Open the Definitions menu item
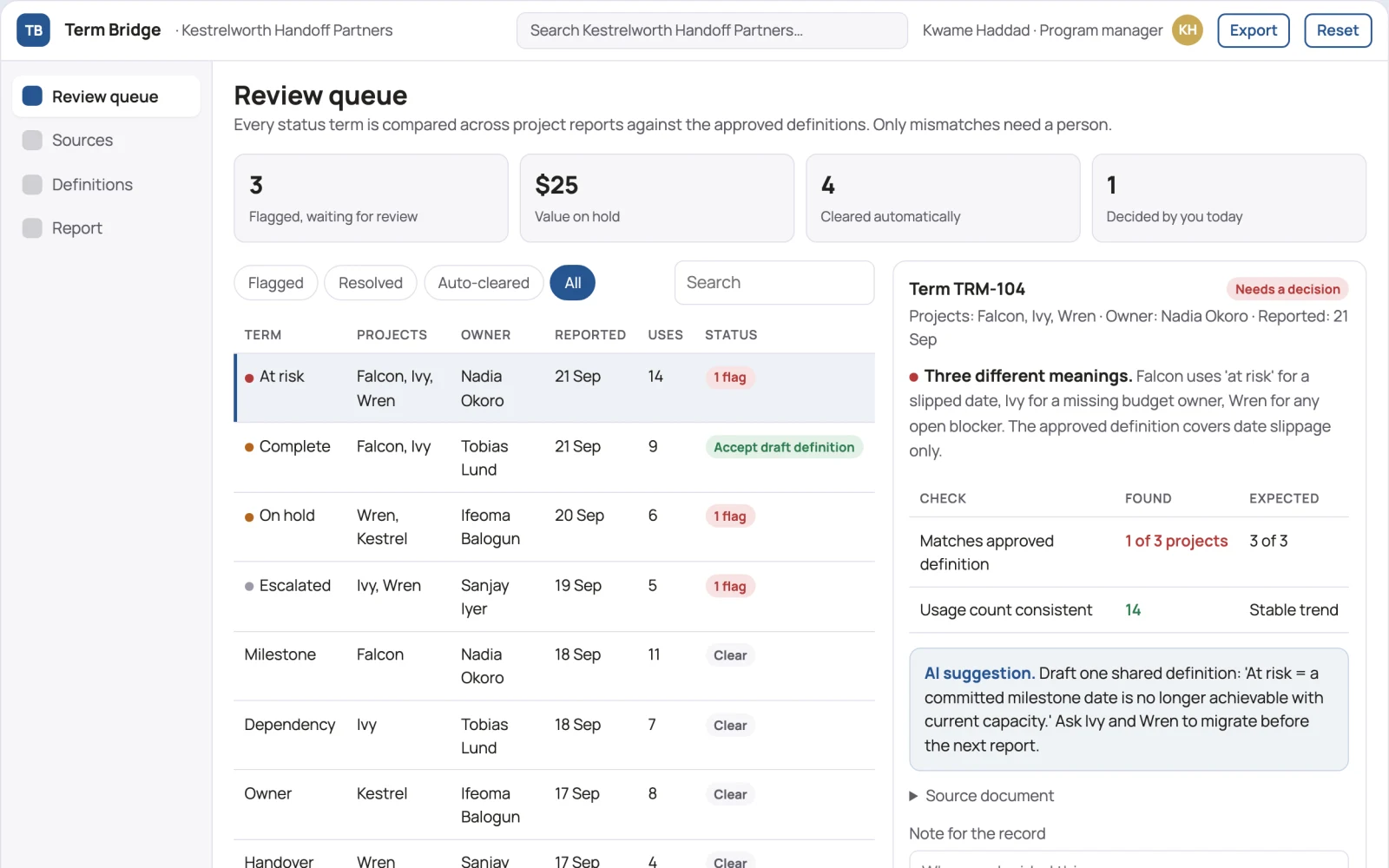 [106, 184]
